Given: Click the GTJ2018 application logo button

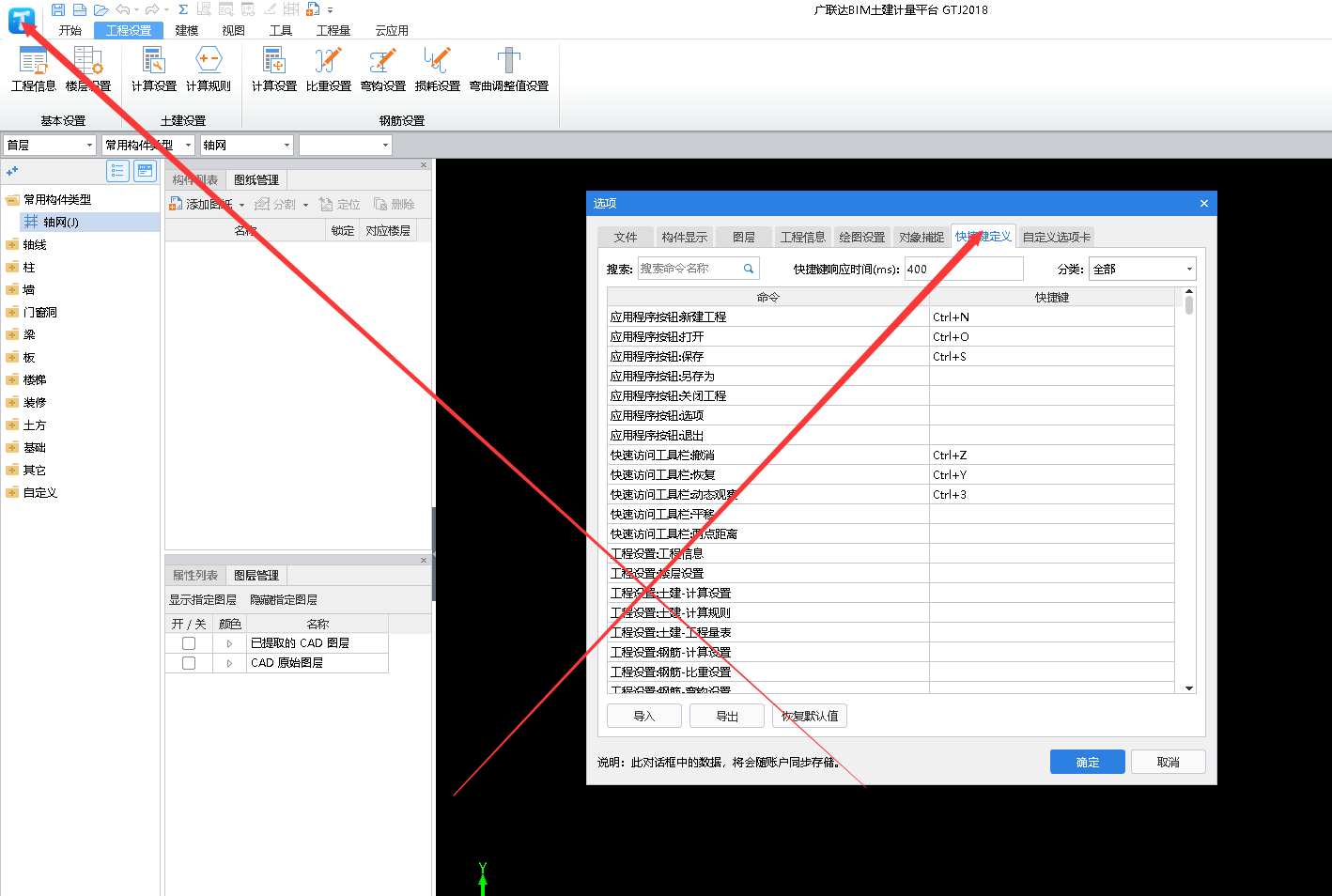Looking at the screenshot, I should (x=21, y=20).
